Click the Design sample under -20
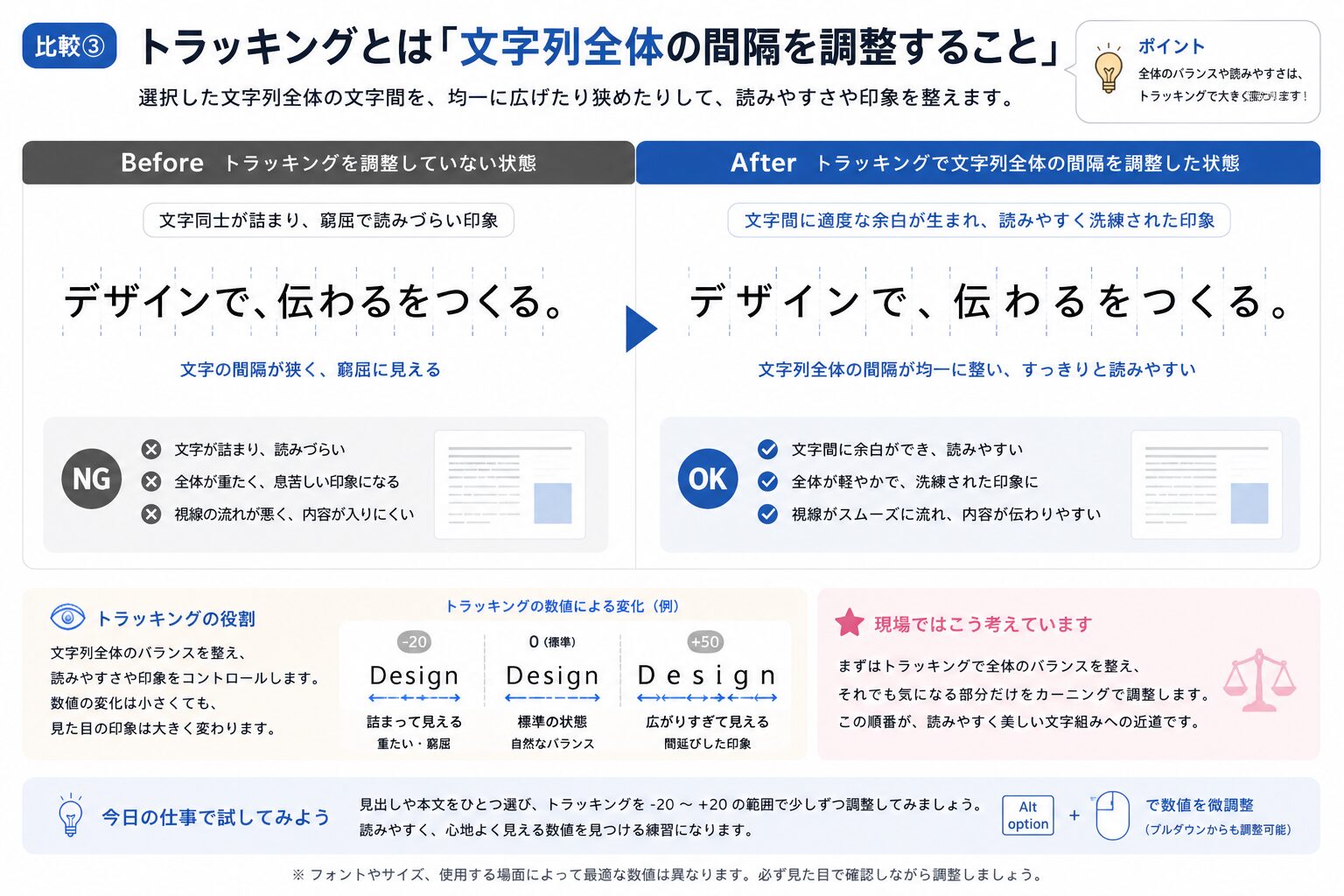 point(414,675)
